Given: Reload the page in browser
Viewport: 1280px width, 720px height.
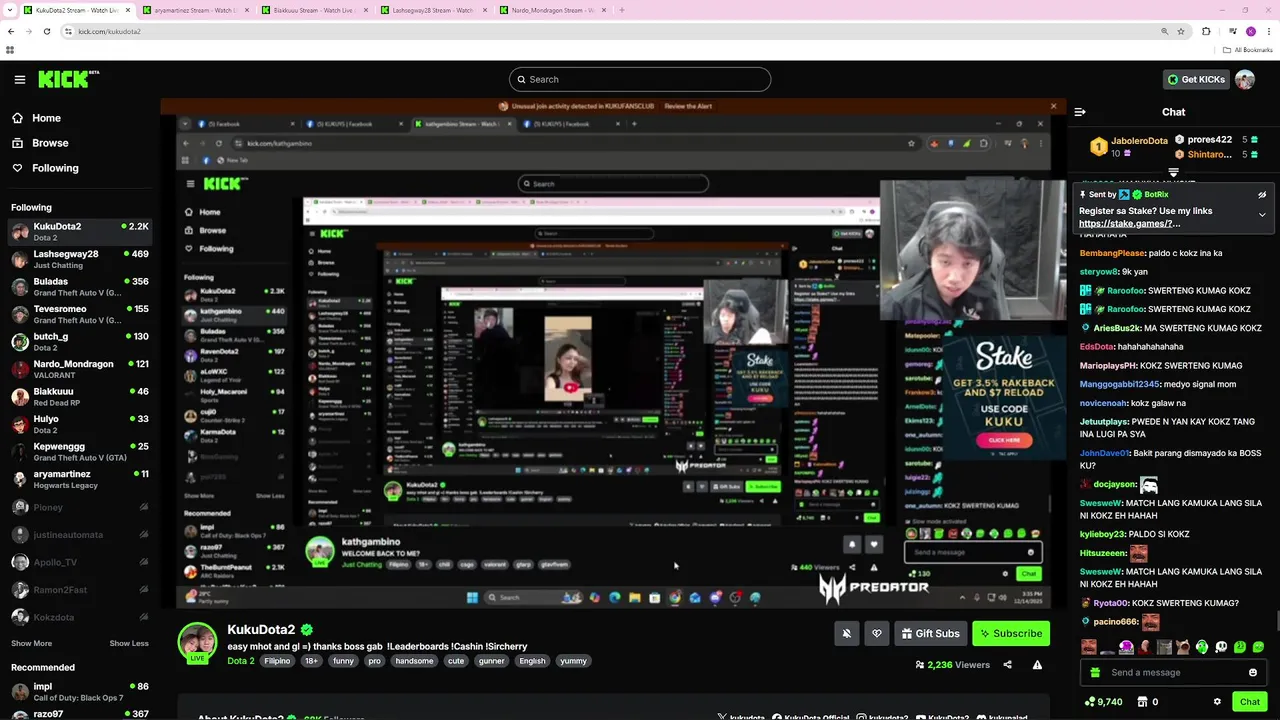Looking at the screenshot, I should pyautogui.click(x=46, y=31).
